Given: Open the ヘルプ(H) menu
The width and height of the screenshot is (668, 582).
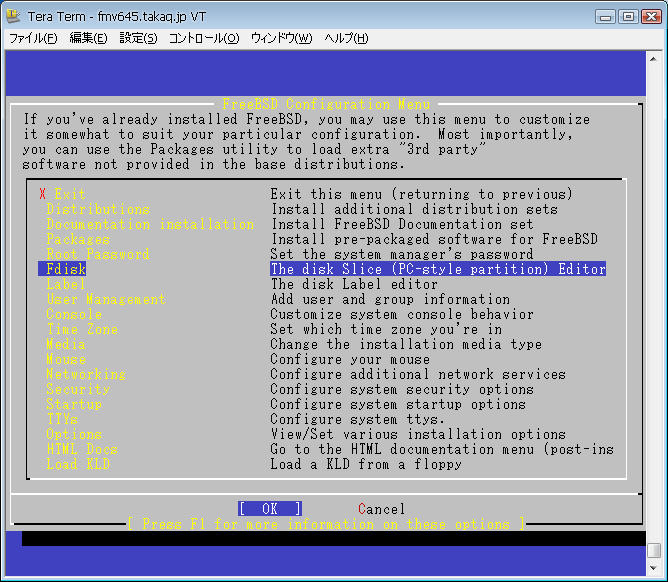Looking at the screenshot, I should (x=346, y=38).
